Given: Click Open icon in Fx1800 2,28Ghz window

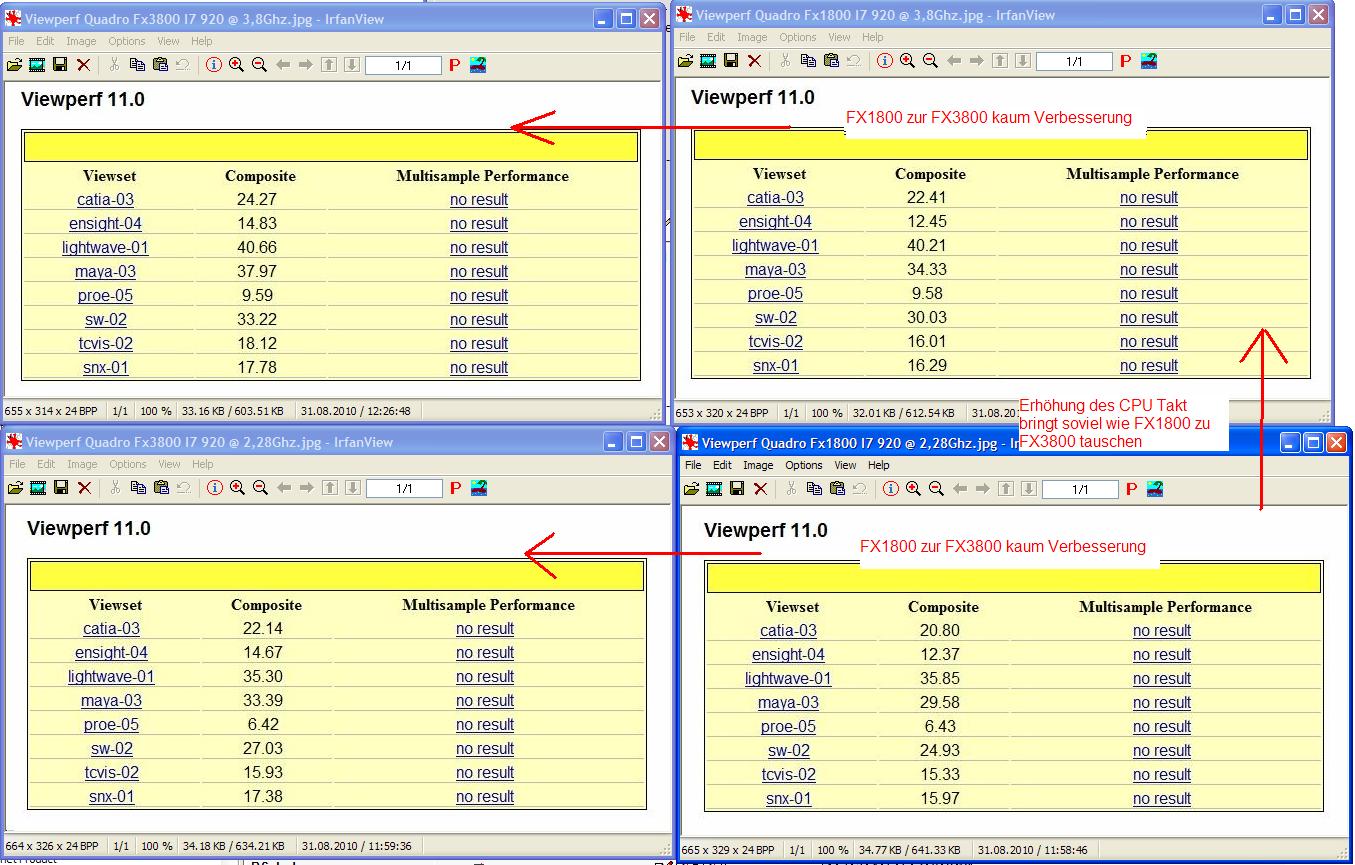Looking at the screenshot, I should pyautogui.click(x=691, y=489).
